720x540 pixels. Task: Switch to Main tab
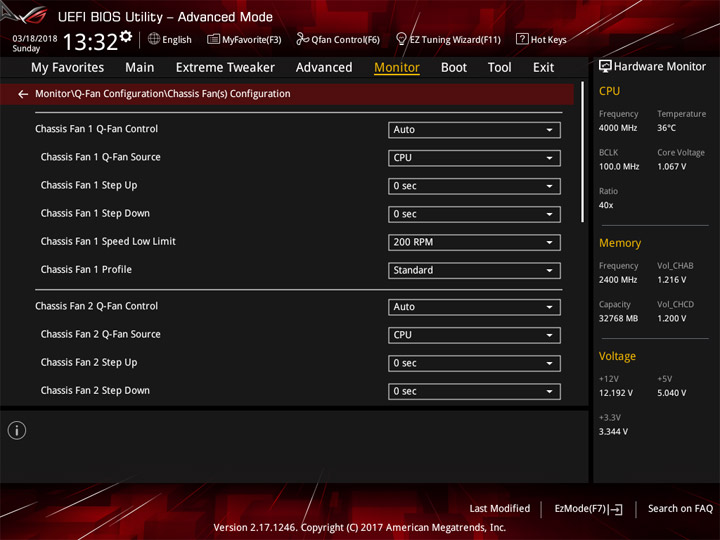(140, 68)
